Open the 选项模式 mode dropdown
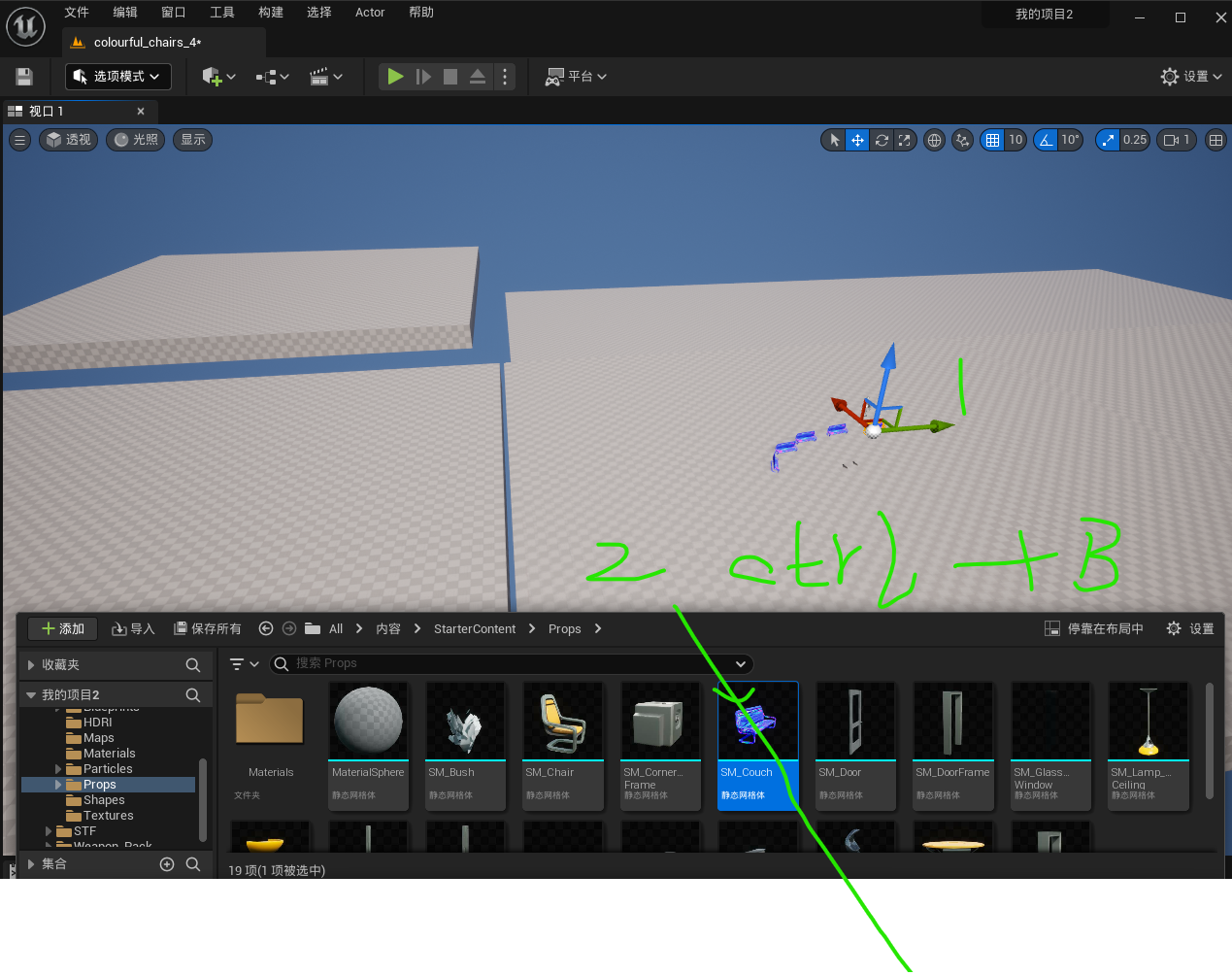 point(118,77)
